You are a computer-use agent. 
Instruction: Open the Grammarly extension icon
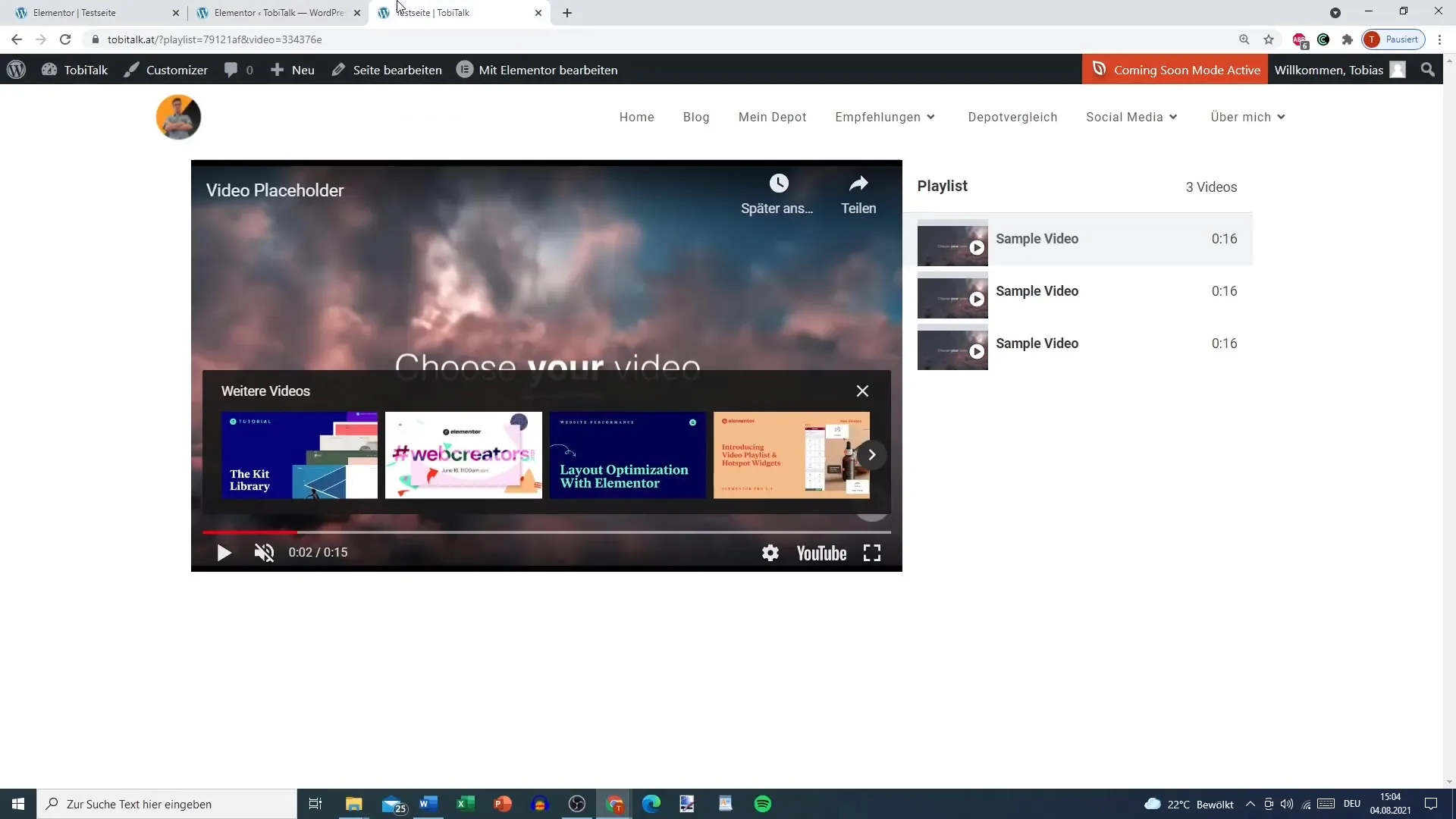pyautogui.click(x=1323, y=39)
